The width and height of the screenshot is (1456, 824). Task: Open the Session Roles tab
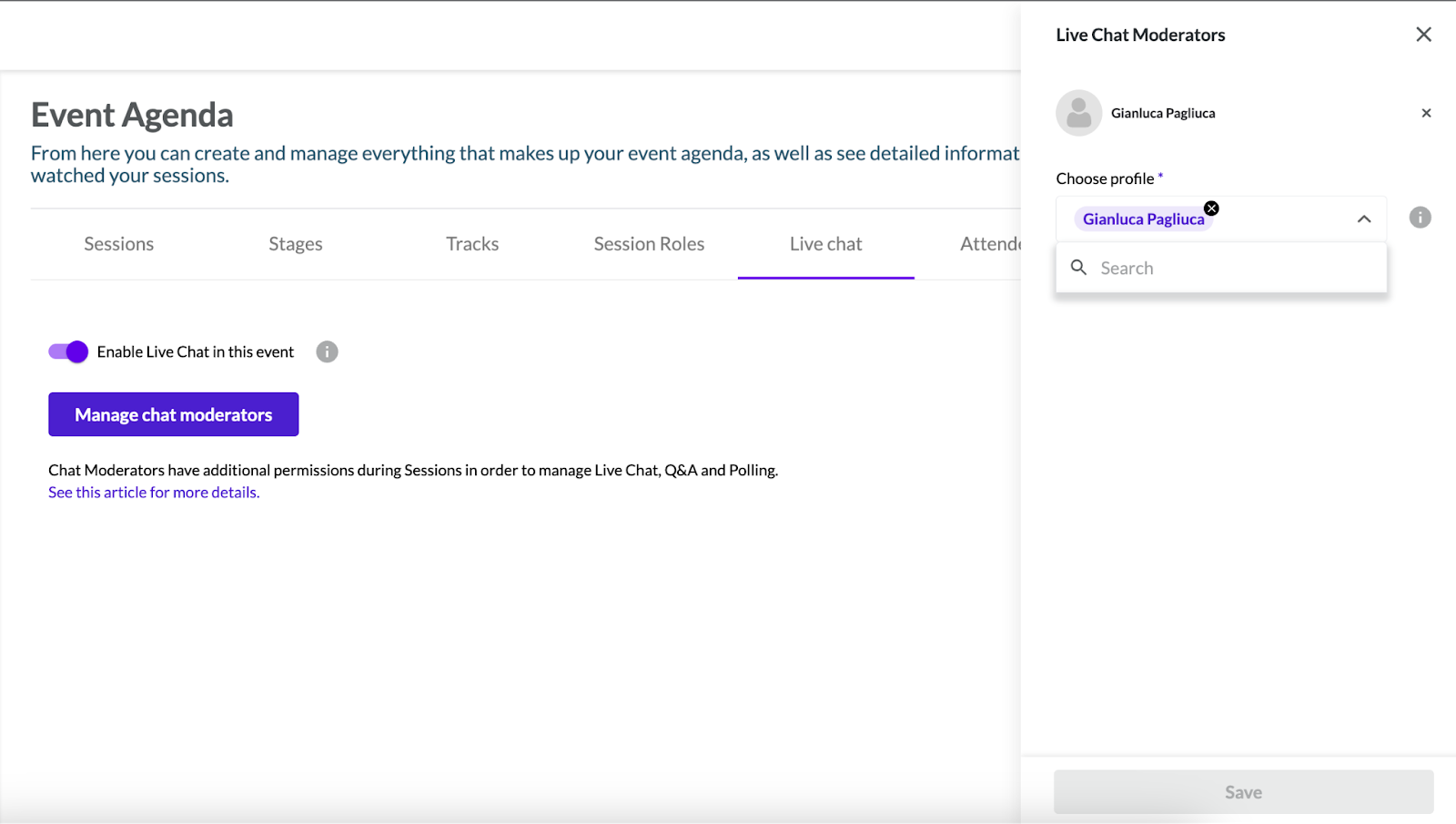point(648,243)
